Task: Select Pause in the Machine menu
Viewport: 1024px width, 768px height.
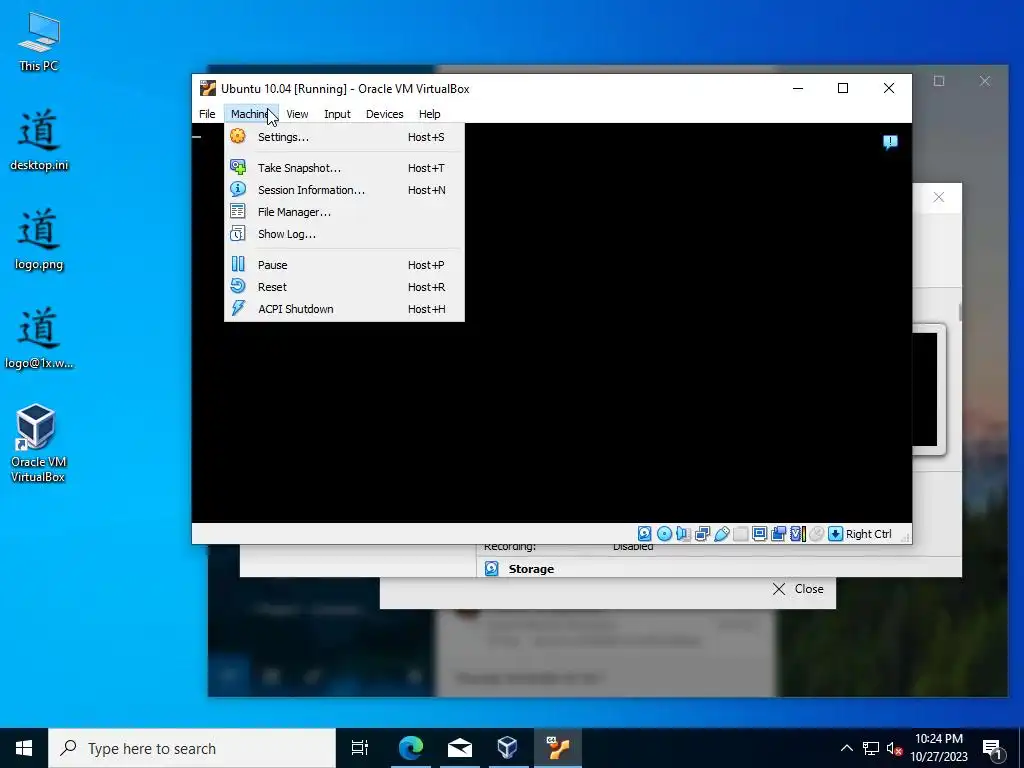Action: 344,264
